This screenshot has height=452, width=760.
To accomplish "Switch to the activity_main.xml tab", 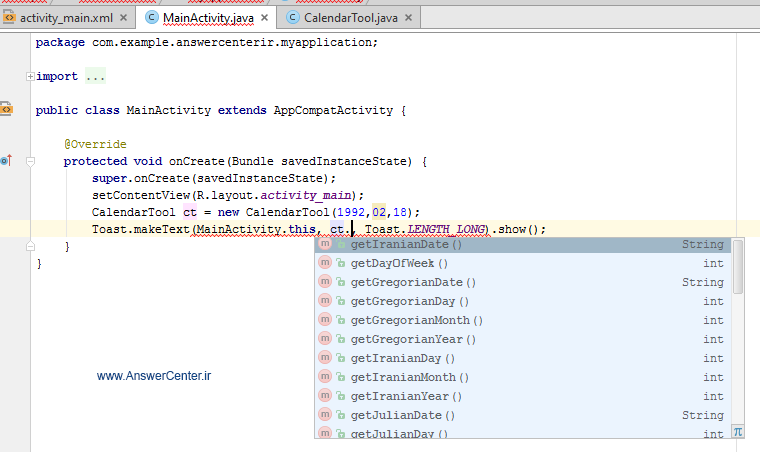I will (x=66, y=18).
